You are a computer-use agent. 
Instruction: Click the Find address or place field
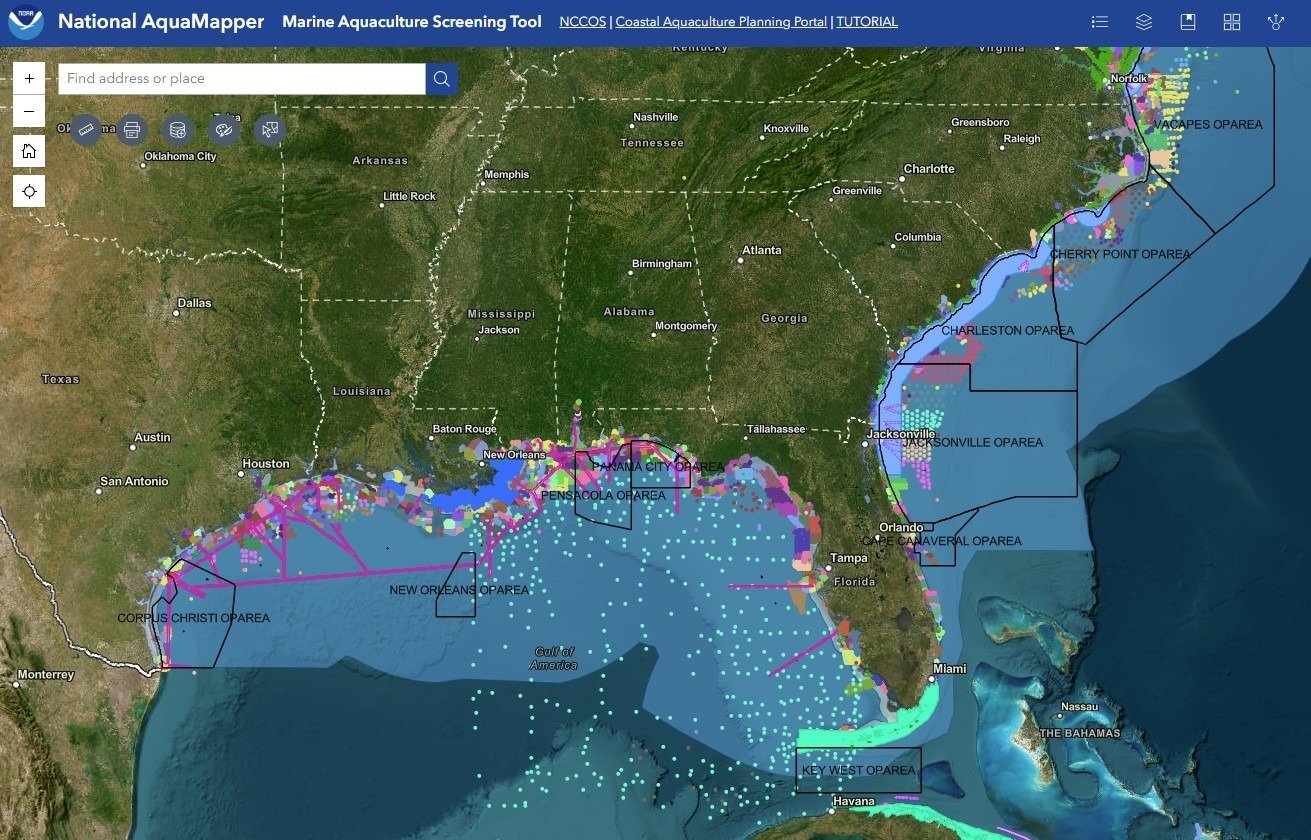tap(240, 79)
